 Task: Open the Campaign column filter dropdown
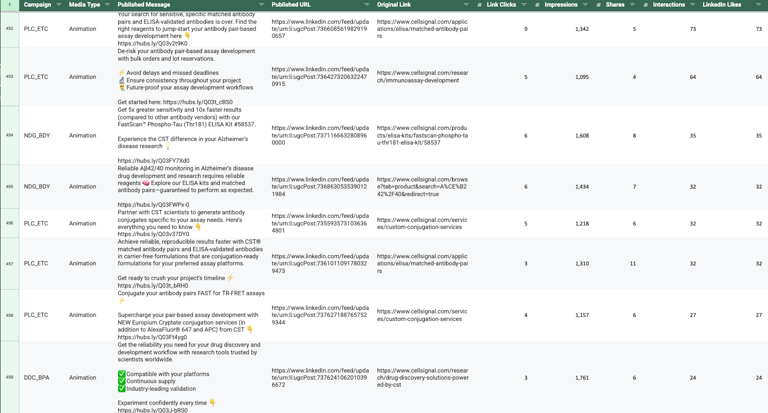coord(59,5)
